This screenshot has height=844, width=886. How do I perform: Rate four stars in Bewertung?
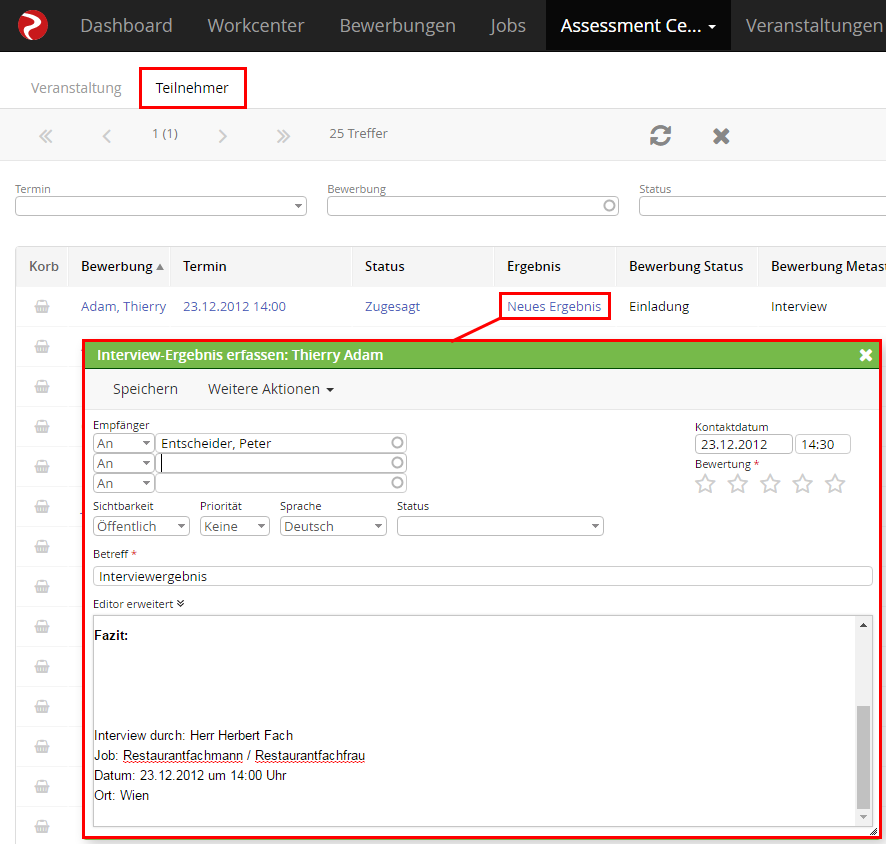[x=802, y=484]
